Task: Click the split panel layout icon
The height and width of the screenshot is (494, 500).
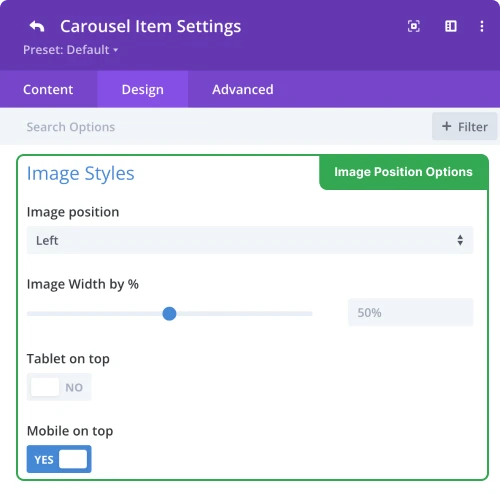Action: tap(451, 26)
